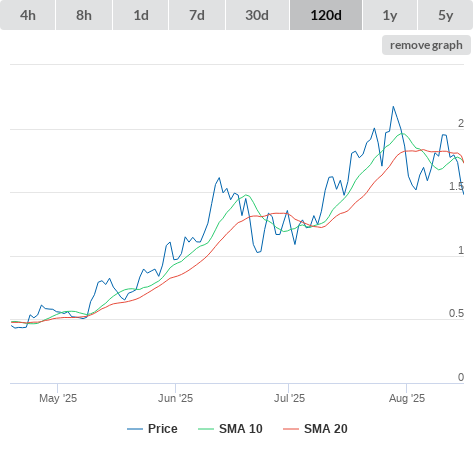The height and width of the screenshot is (455, 474).
Task: Click the red SMA 20 legend marker
Action: (x=291, y=429)
